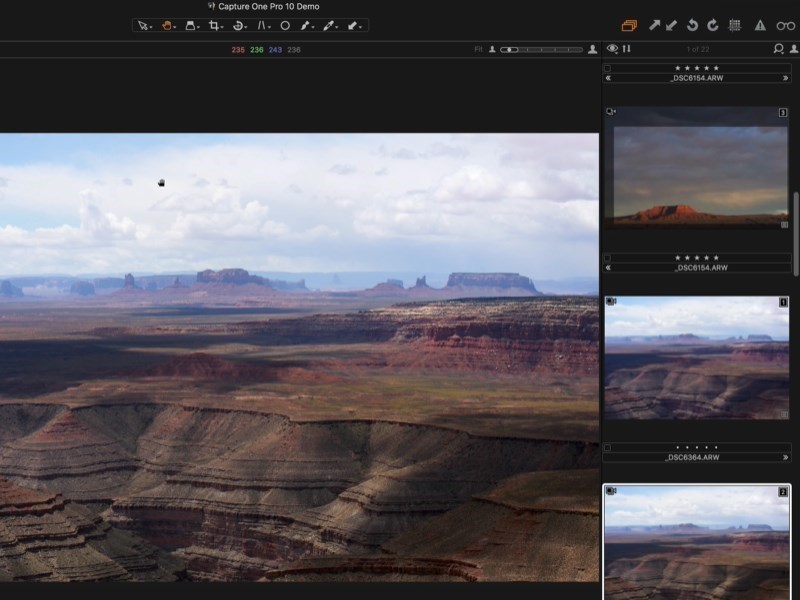Open the browser search magnifier
Screen dimensions: 800x600
click(x=778, y=48)
